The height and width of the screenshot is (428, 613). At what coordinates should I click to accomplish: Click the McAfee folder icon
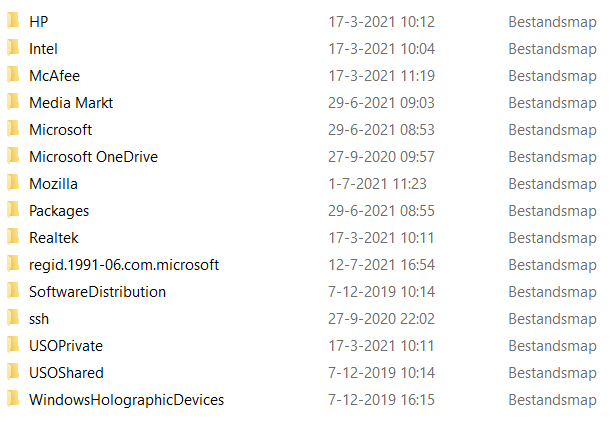[x=13, y=75]
